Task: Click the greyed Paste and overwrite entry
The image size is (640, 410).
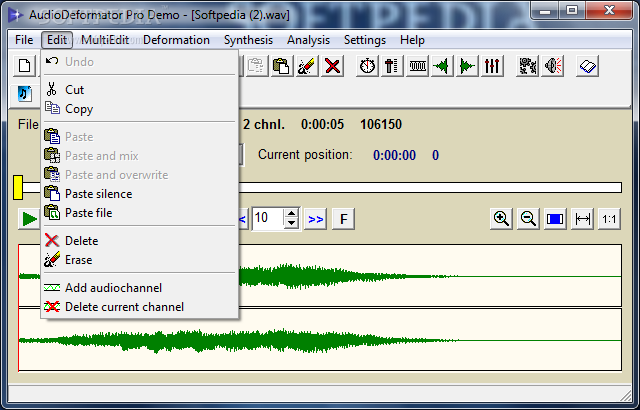Action: [140, 175]
